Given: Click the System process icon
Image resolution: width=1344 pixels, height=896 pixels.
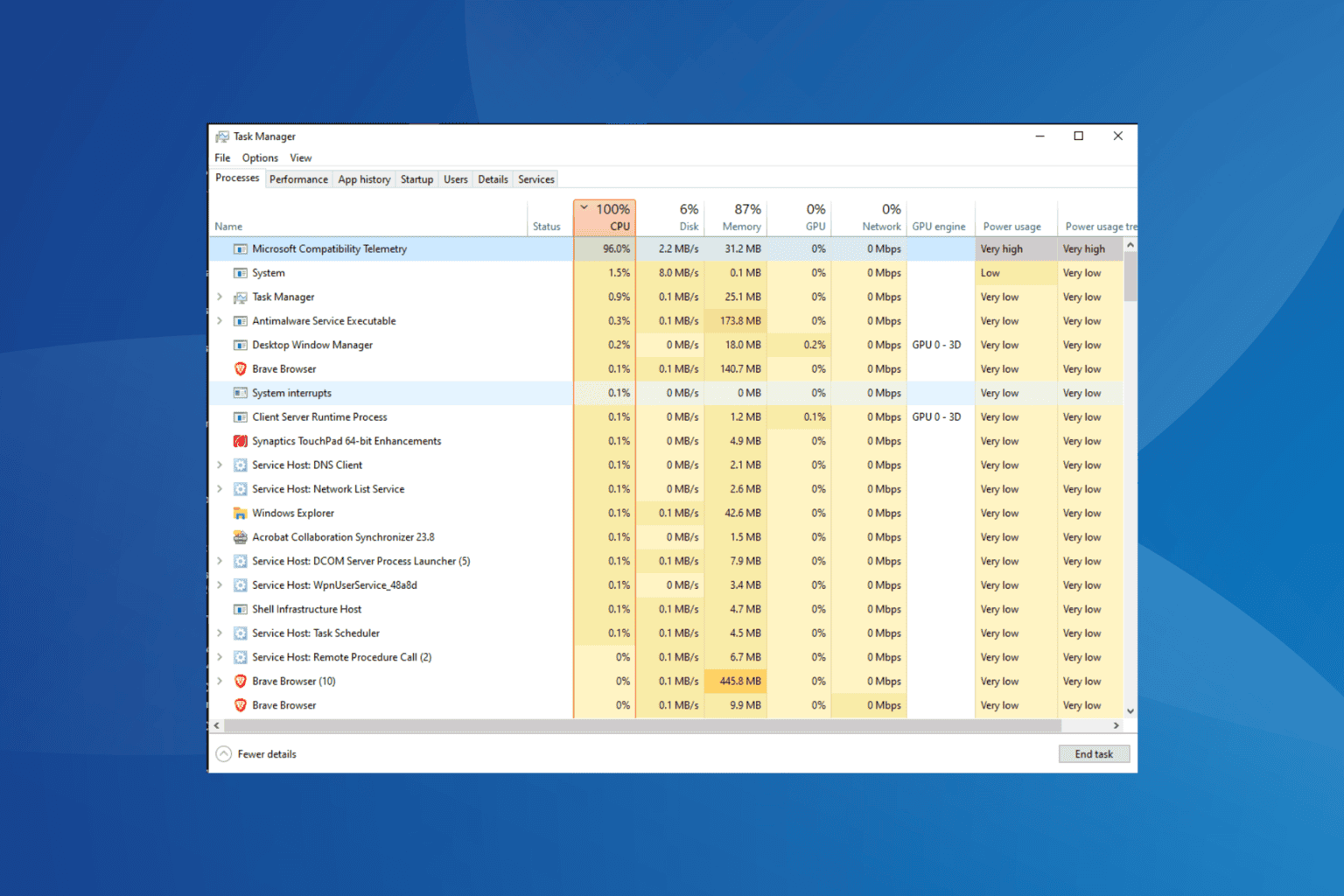Looking at the screenshot, I should point(241,273).
